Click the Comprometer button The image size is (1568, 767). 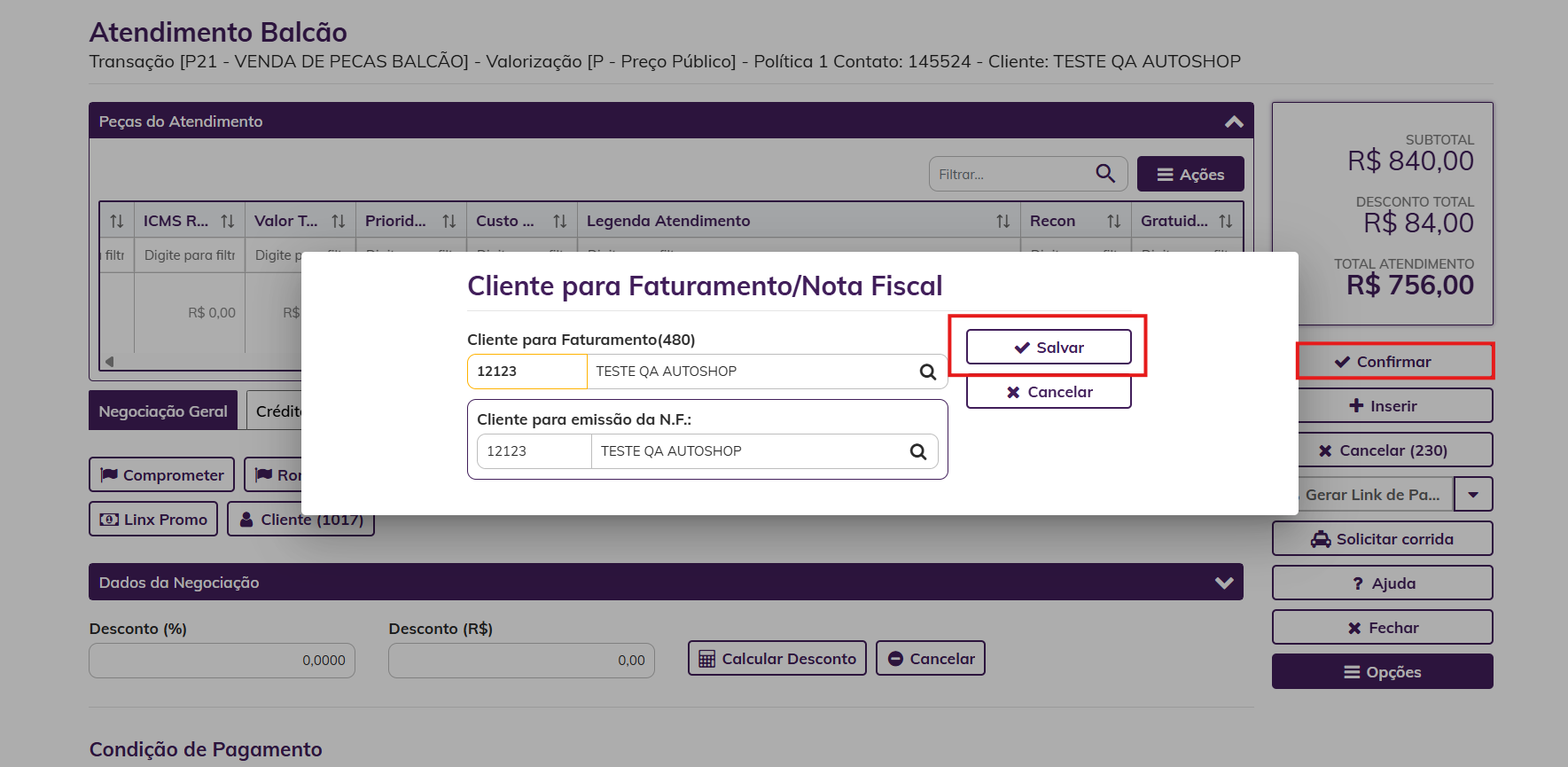pos(162,474)
